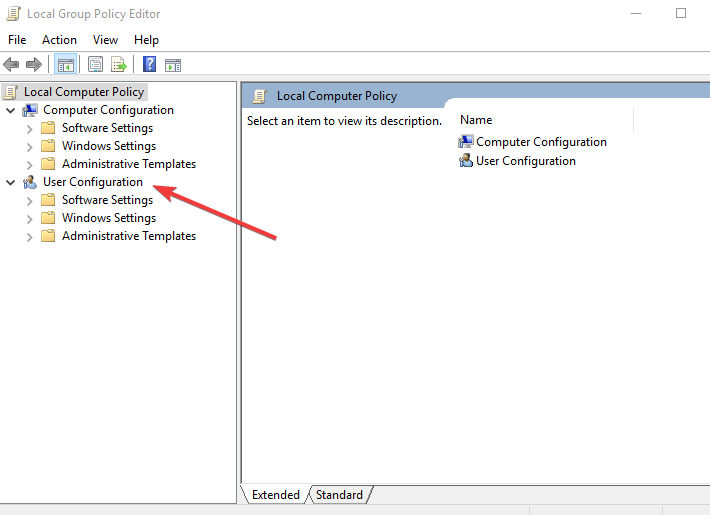Expand Windows Settings under User Configuration
Image resolution: width=710 pixels, height=515 pixels.
[x=29, y=219]
